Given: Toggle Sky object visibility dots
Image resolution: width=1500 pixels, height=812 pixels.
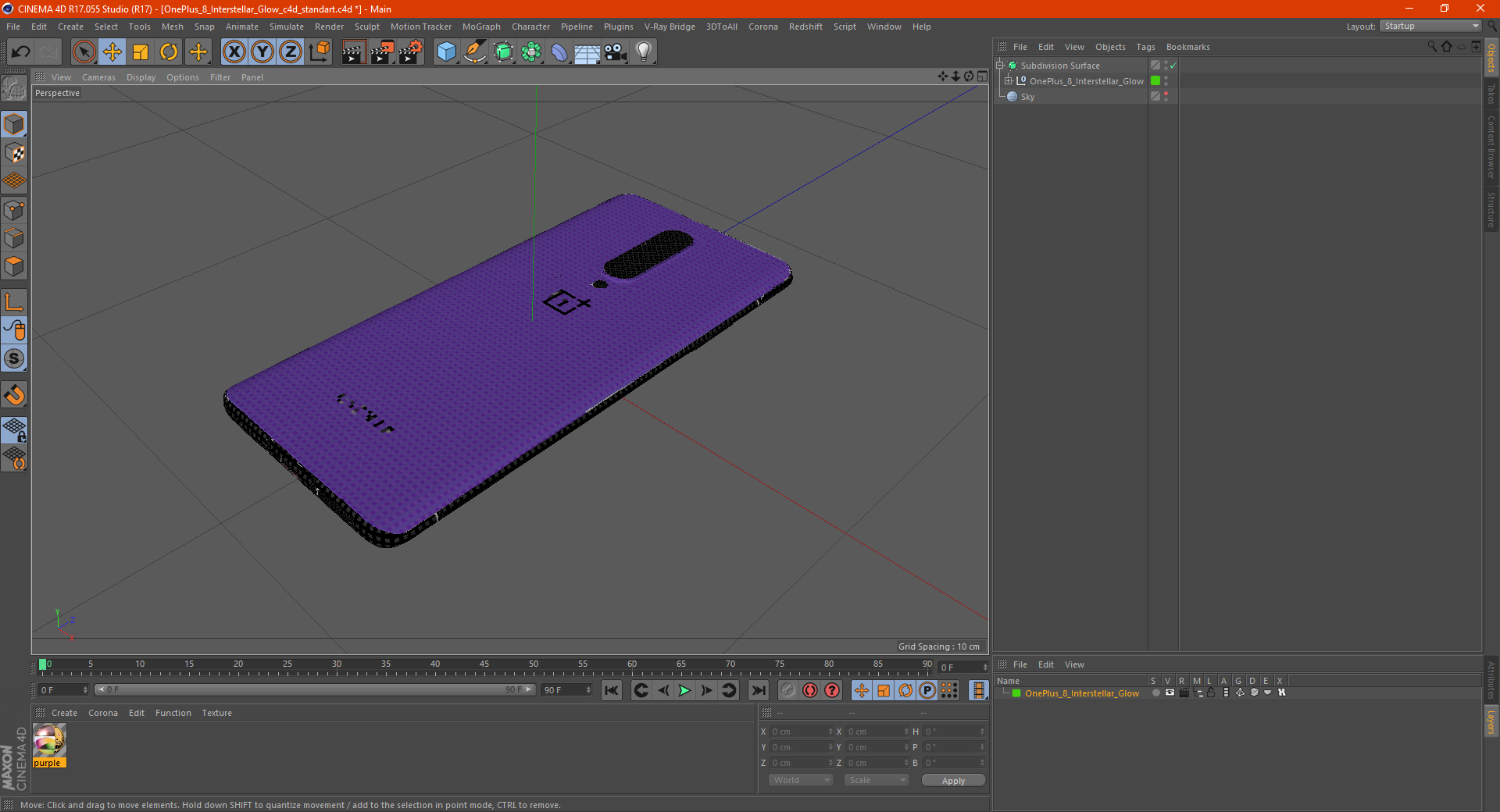Looking at the screenshot, I should 1166,96.
